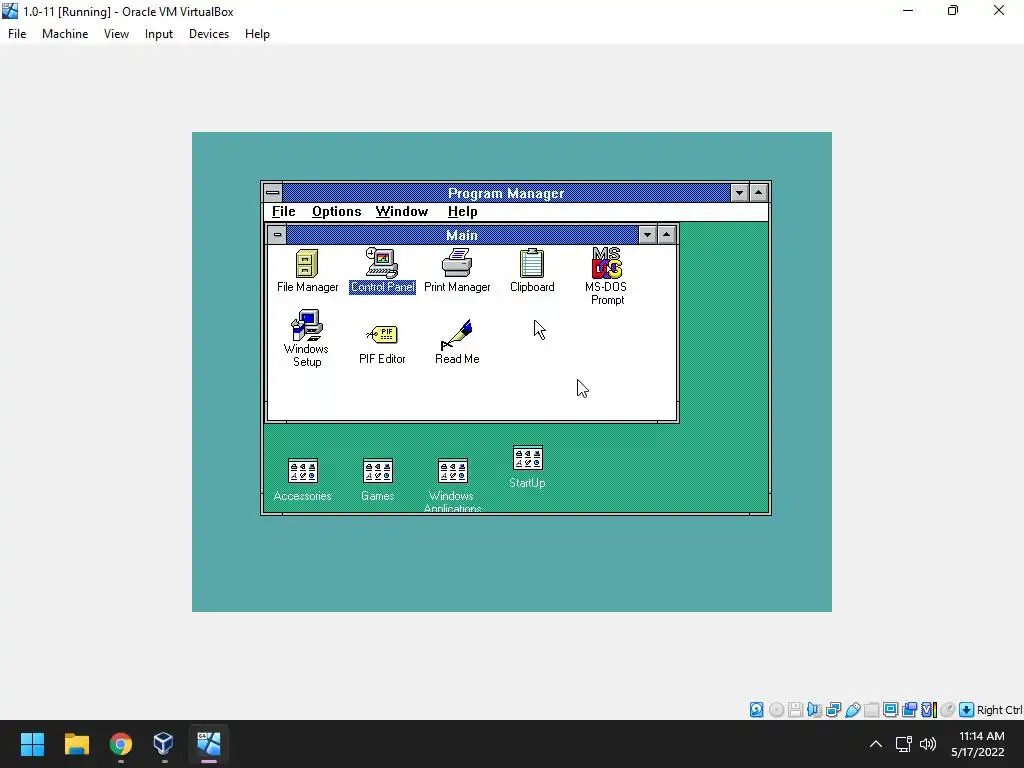Open VirtualBox Machine menu

click(x=65, y=34)
